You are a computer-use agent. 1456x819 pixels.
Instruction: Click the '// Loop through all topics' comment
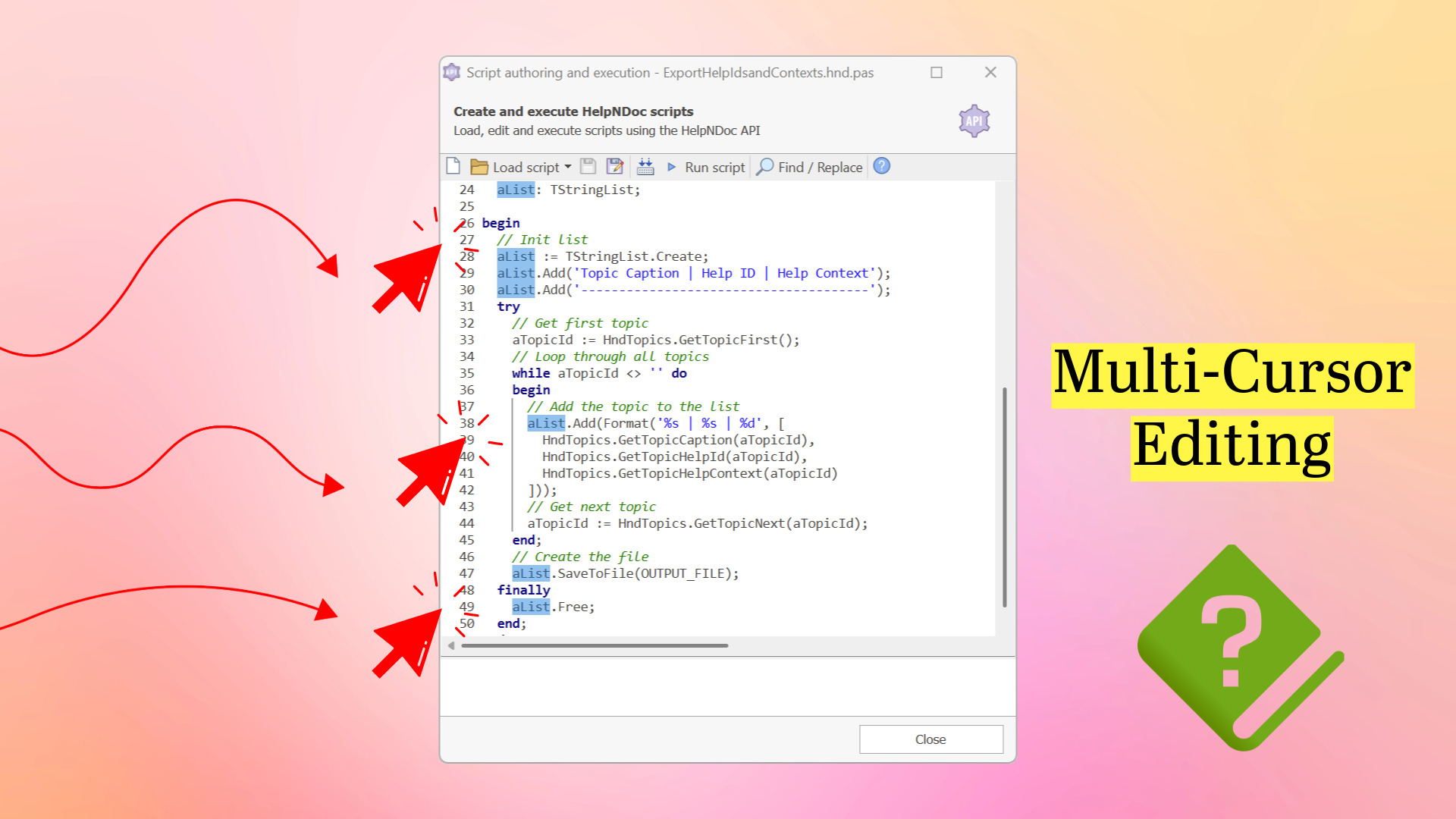610,356
